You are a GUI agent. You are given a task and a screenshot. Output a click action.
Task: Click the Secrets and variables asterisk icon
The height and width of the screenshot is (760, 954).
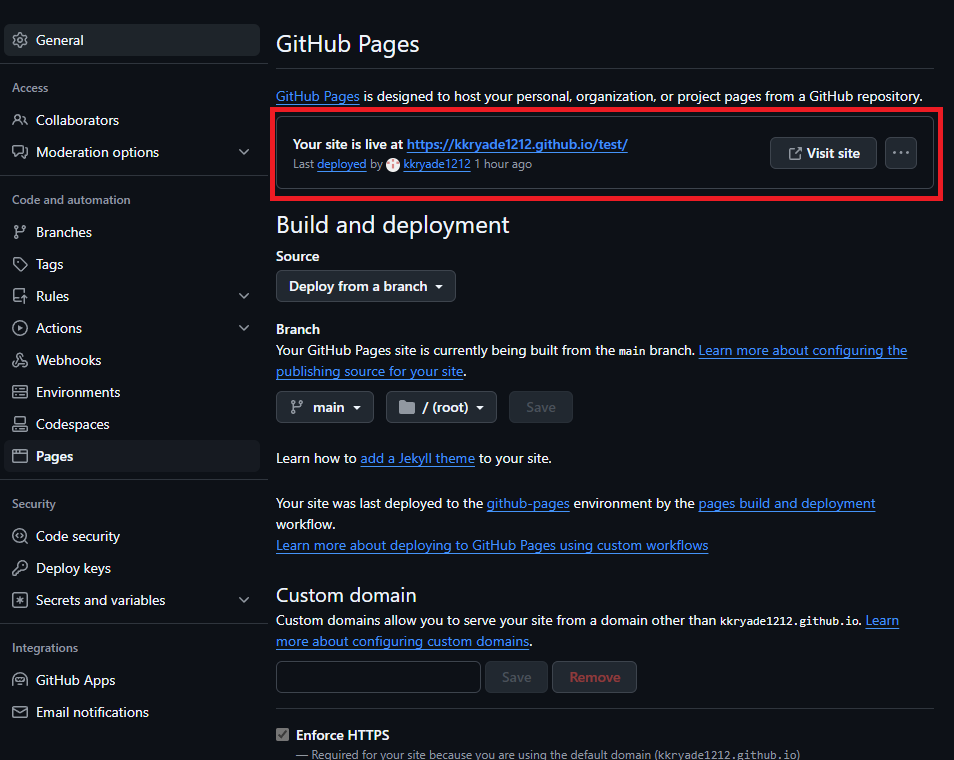(x=20, y=600)
